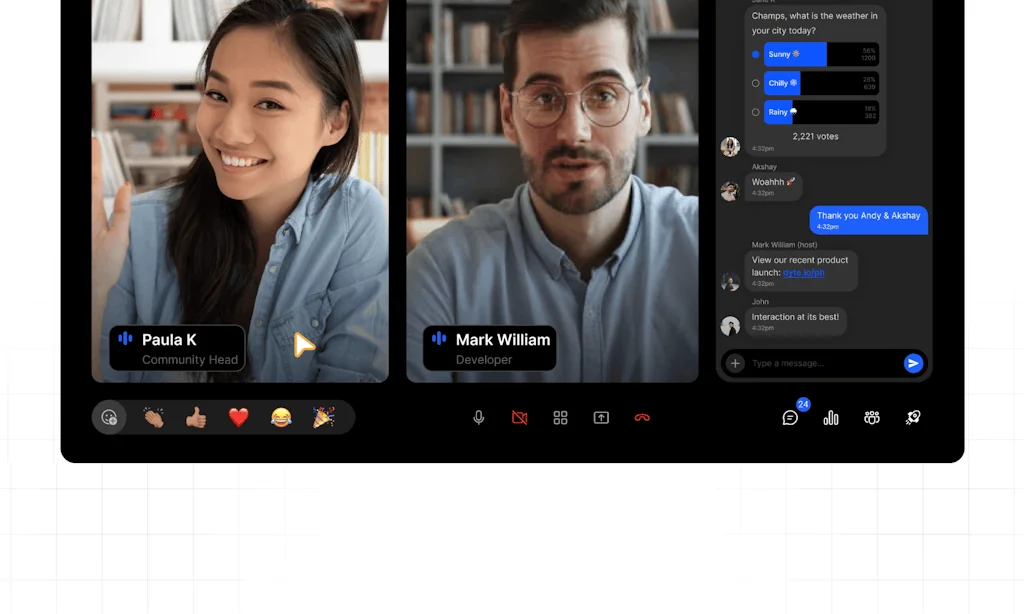Open the rocket plugins icon
Viewport: 1024px width, 614px height.
point(913,418)
